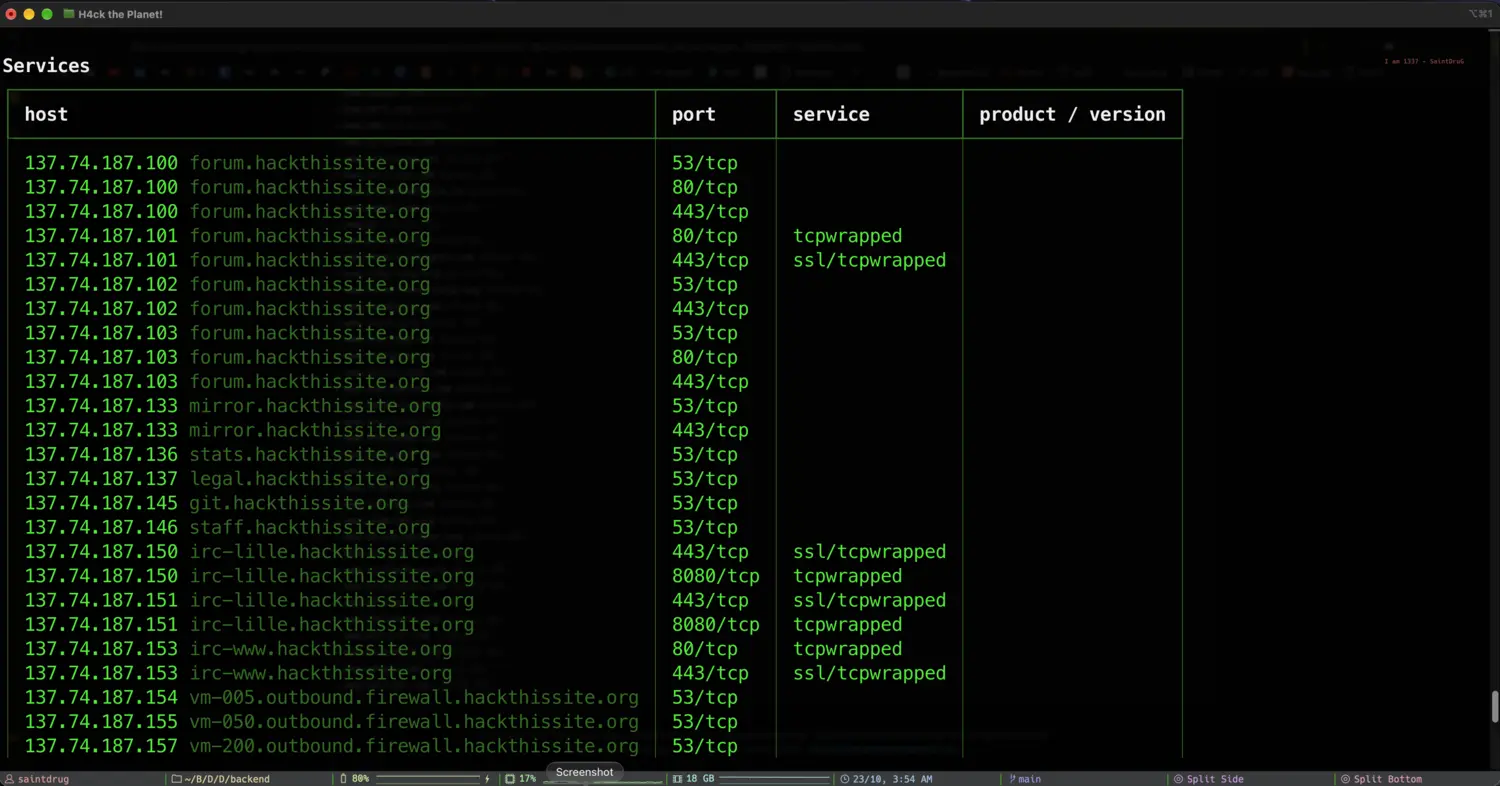Select the 'H4ck the Planet!' tab title
1500x786 pixels.
point(120,14)
